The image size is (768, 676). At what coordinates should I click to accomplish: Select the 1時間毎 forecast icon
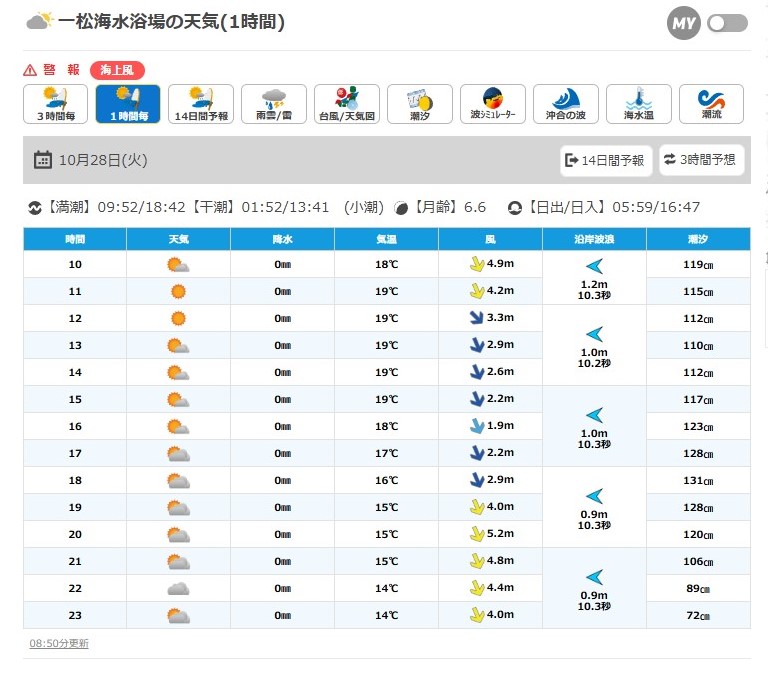pyautogui.click(x=128, y=104)
